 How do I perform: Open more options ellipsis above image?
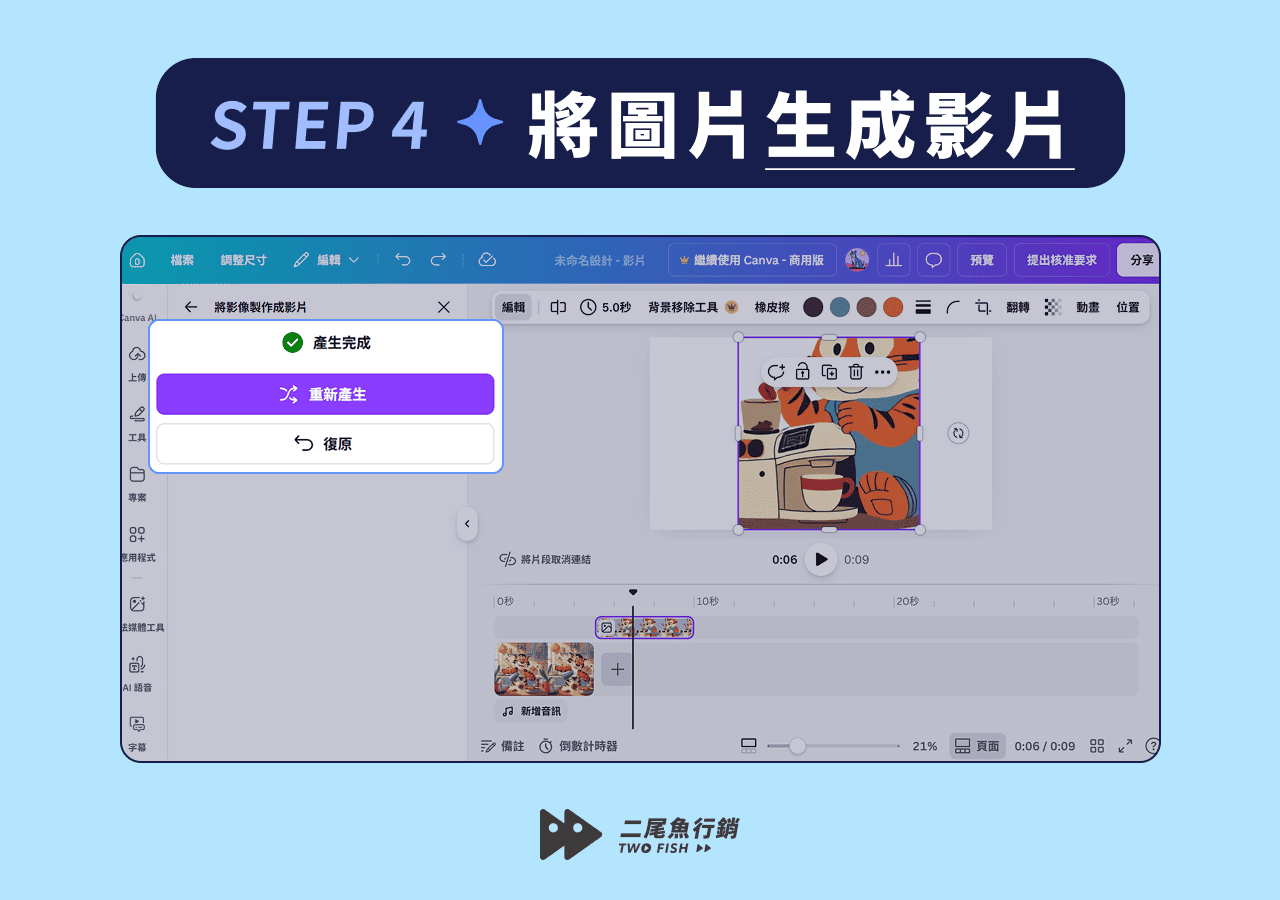(882, 372)
